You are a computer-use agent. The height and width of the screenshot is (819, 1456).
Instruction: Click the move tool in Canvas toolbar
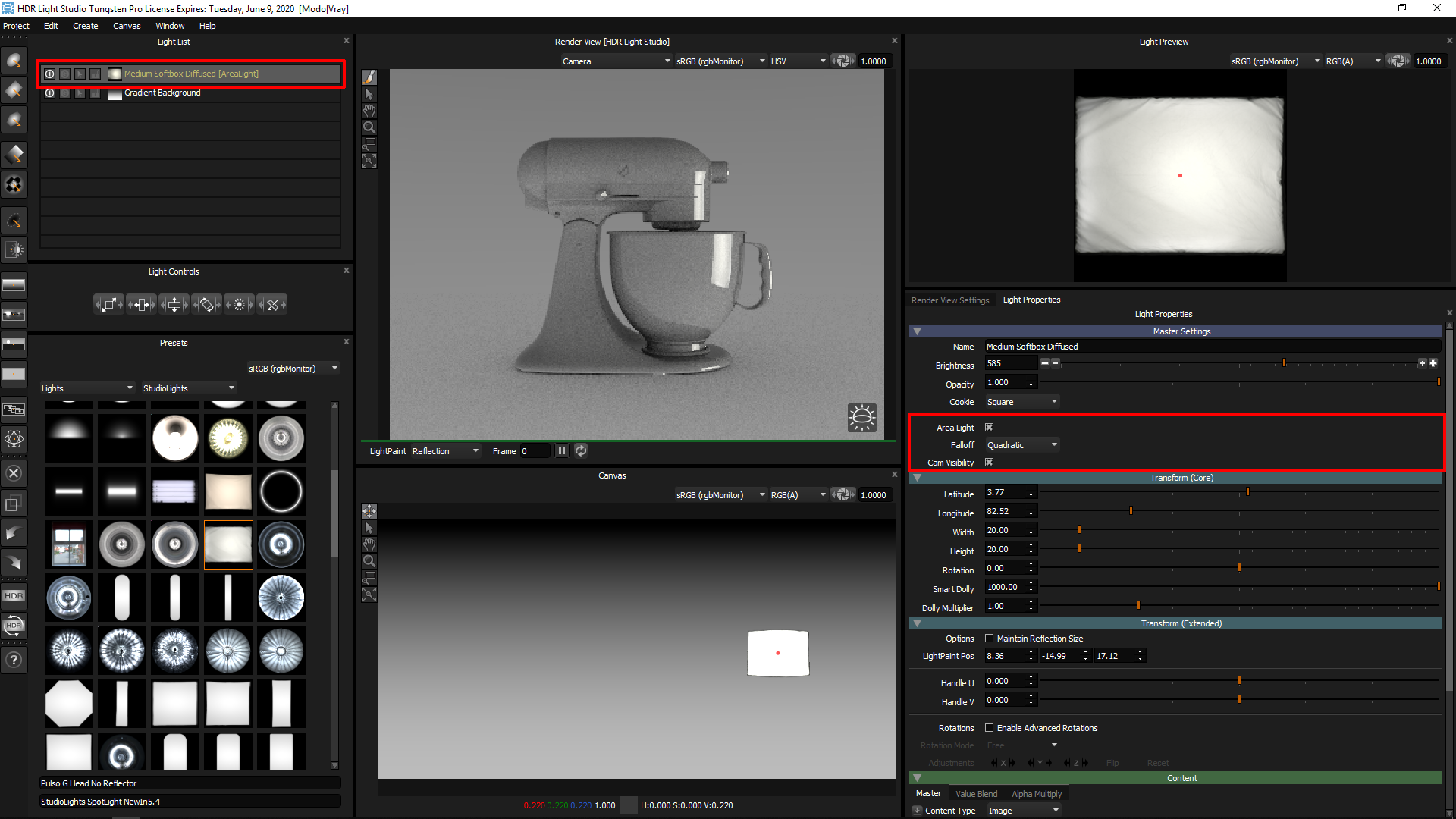click(369, 511)
